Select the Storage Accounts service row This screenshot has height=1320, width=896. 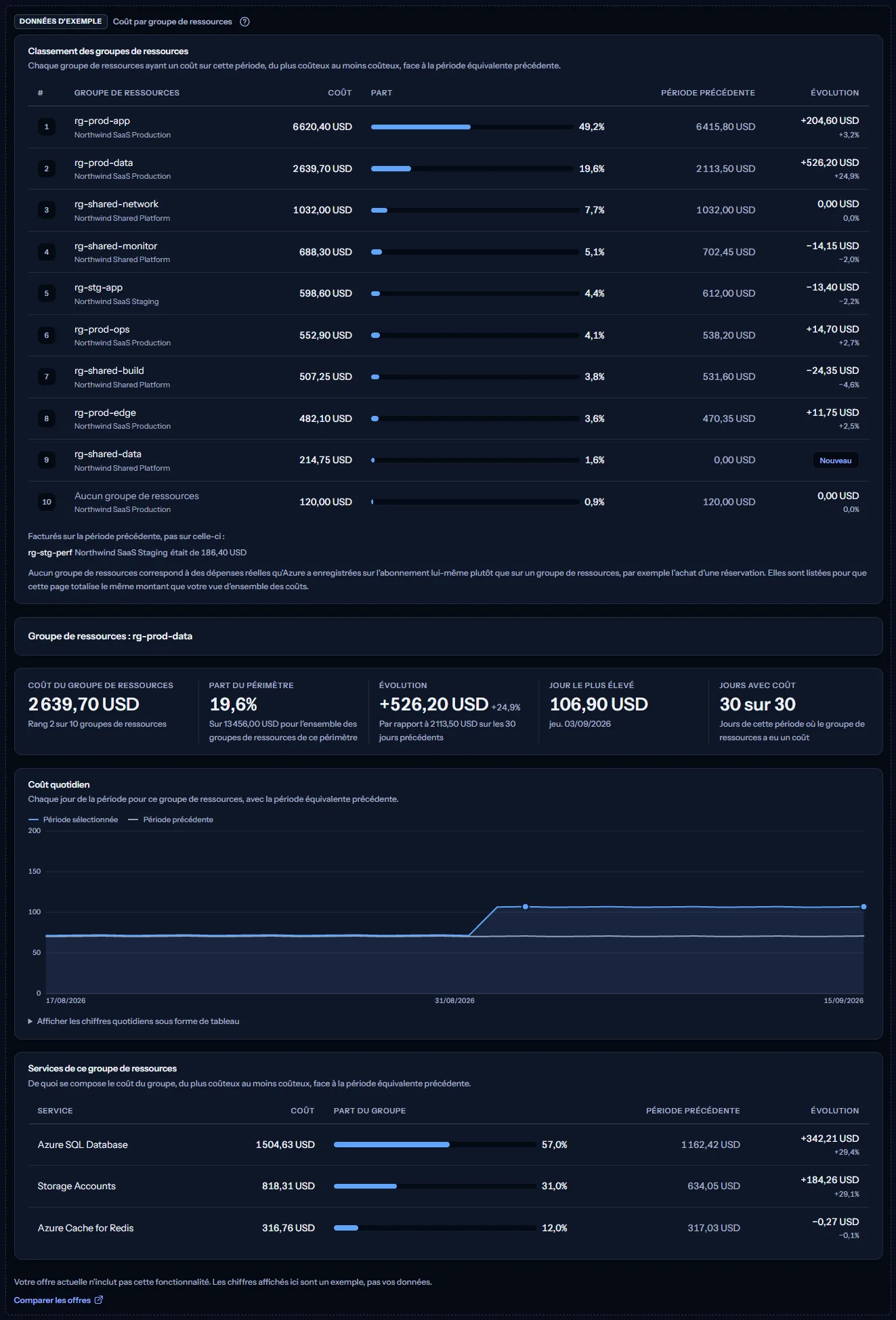(x=448, y=1186)
